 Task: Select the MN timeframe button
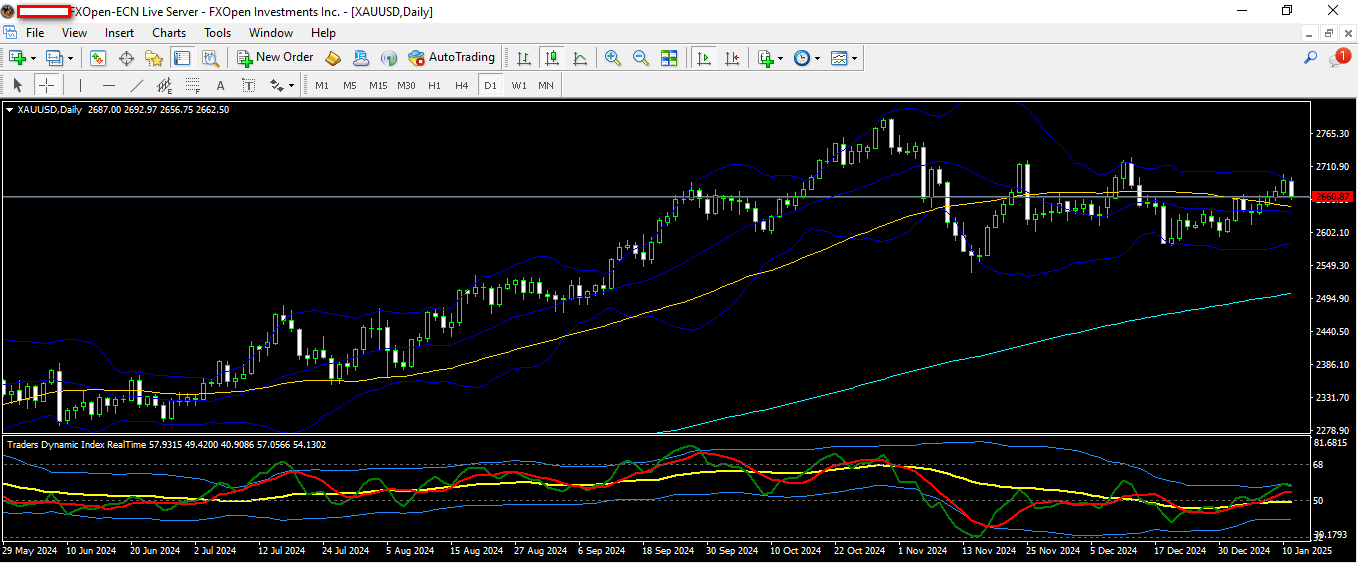pos(546,85)
